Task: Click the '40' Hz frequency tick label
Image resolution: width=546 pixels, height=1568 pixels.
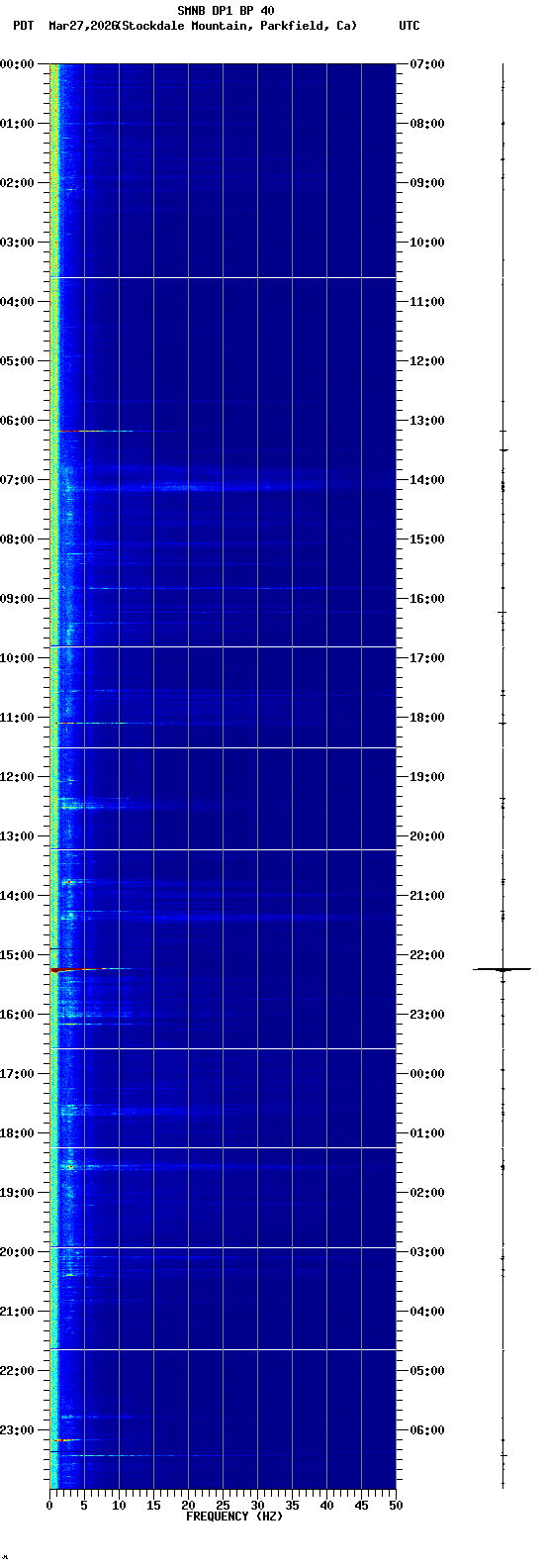Action: 326,1506
